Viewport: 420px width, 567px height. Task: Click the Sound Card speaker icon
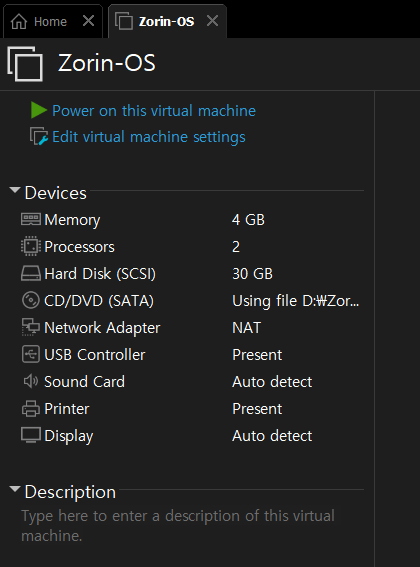tap(31, 381)
